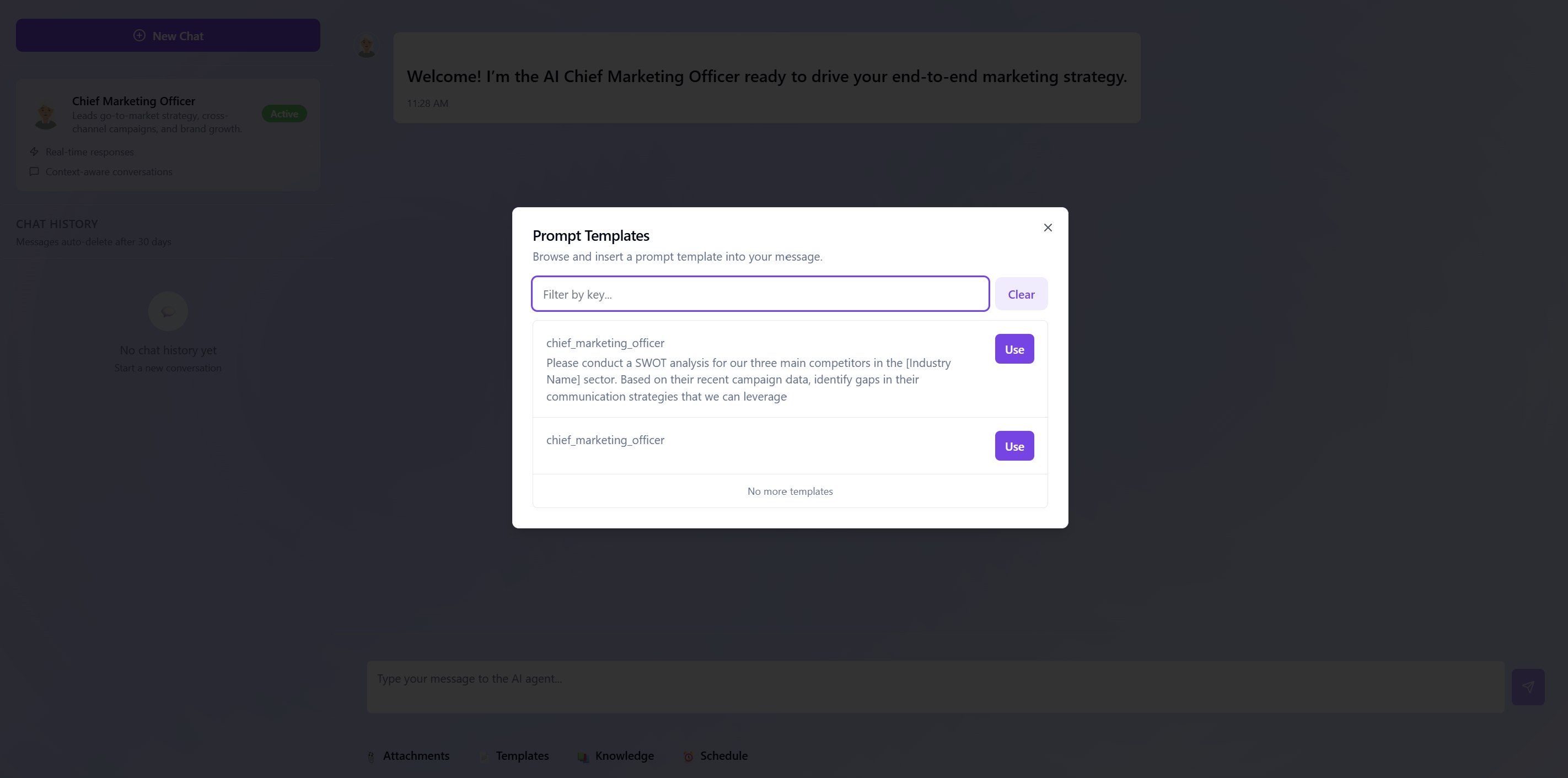This screenshot has height=778, width=1568.
Task: Click the plus icon inside New Chat button
Action: coord(139,35)
